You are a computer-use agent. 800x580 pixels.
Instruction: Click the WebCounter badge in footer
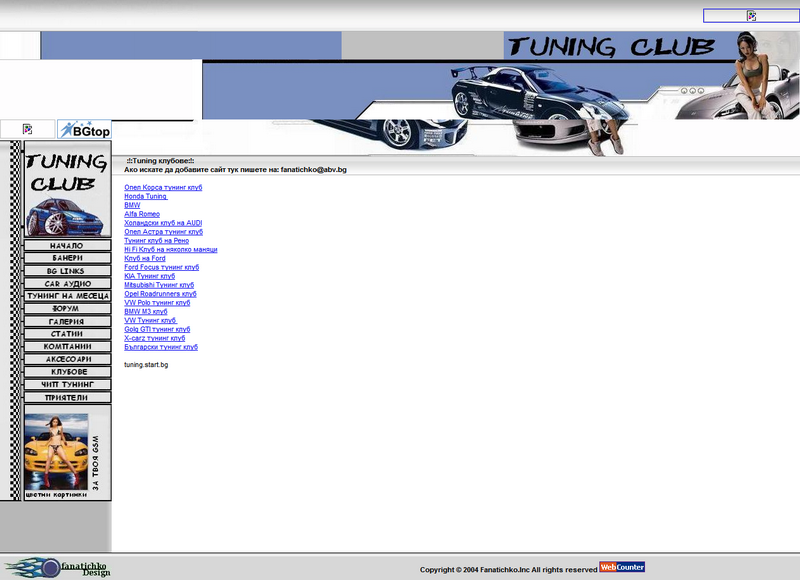pyautogui.click(x=622, y=567)
